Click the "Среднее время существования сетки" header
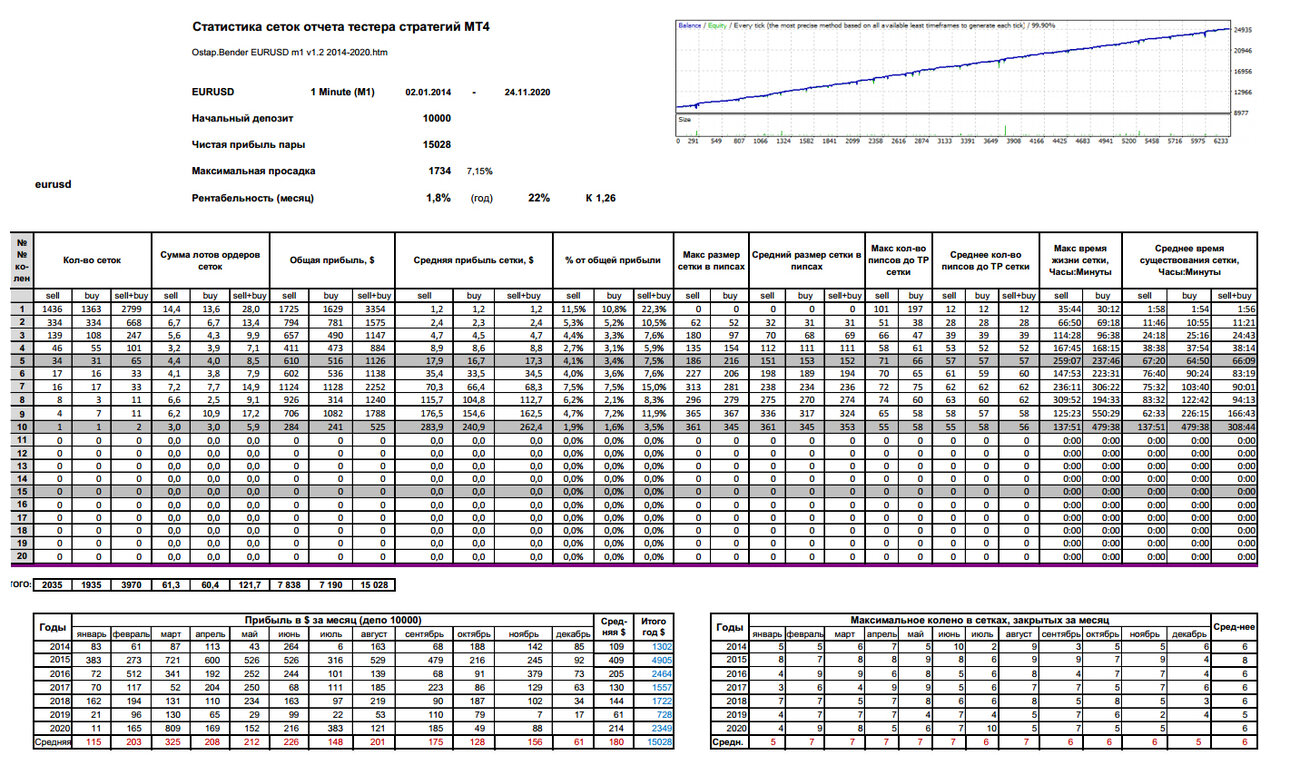The image size is (1290, 765). point(1189,260)
